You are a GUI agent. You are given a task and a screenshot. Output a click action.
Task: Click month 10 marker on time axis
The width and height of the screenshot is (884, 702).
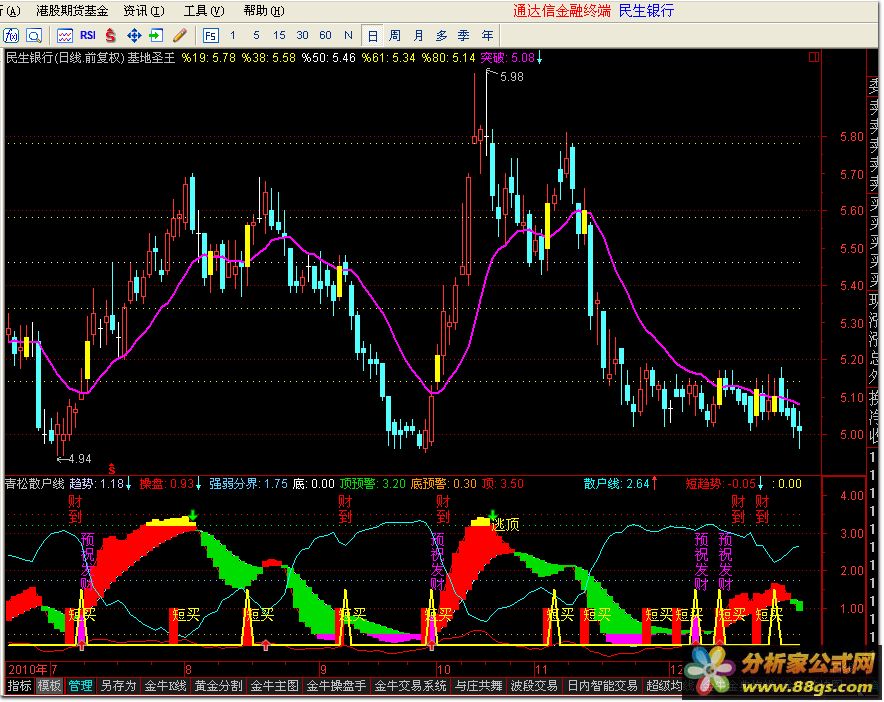(443, 669)
